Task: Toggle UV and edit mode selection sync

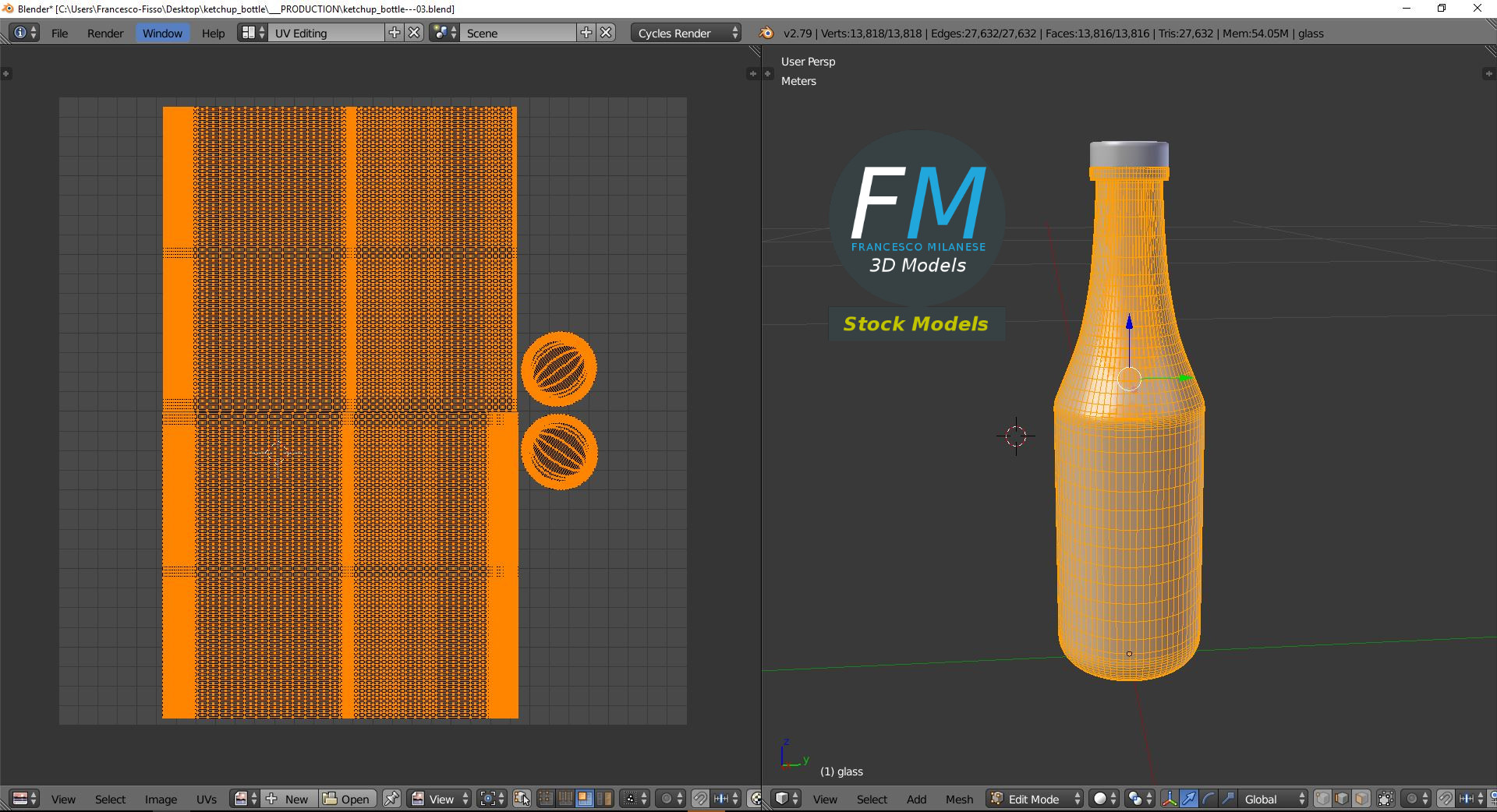Action: tap(522, 799)
